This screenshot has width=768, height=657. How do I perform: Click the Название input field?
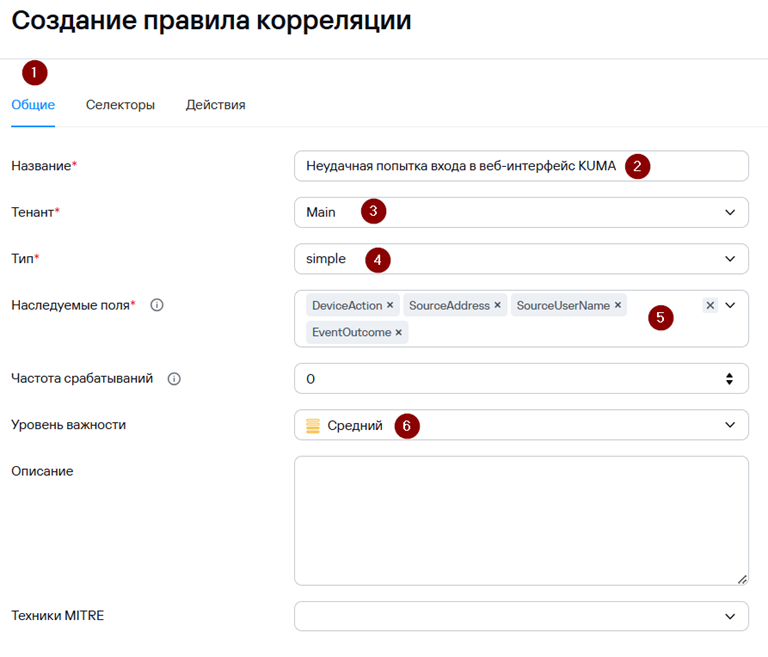coord(521,166)
